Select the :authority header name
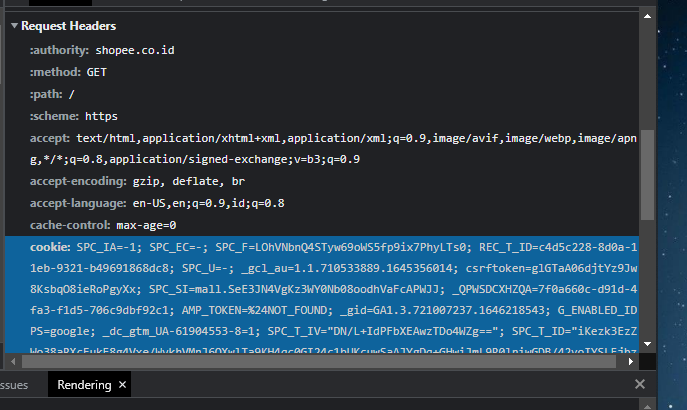The image size is (687, 410). point(59,50)
